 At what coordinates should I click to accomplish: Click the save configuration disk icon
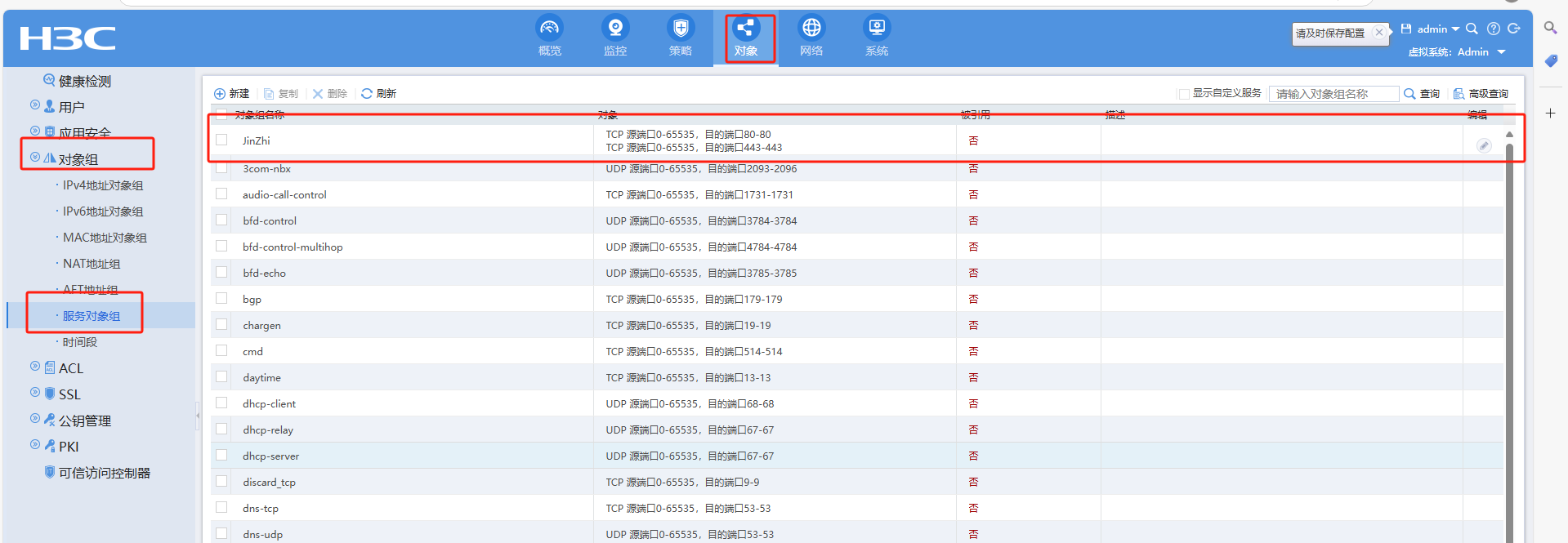(x=1406, y=29)
